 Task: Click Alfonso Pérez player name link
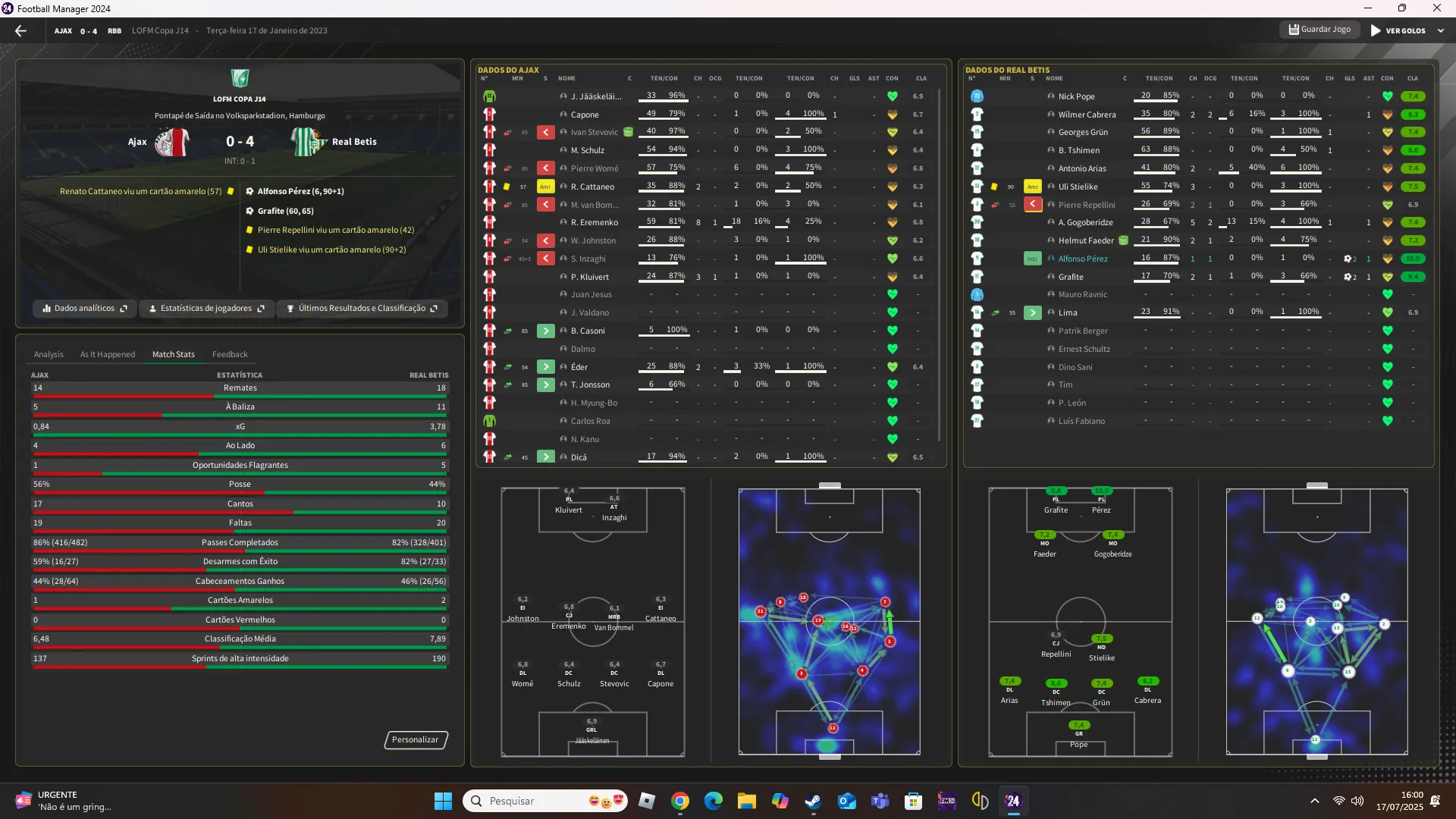pos(1083,259)
